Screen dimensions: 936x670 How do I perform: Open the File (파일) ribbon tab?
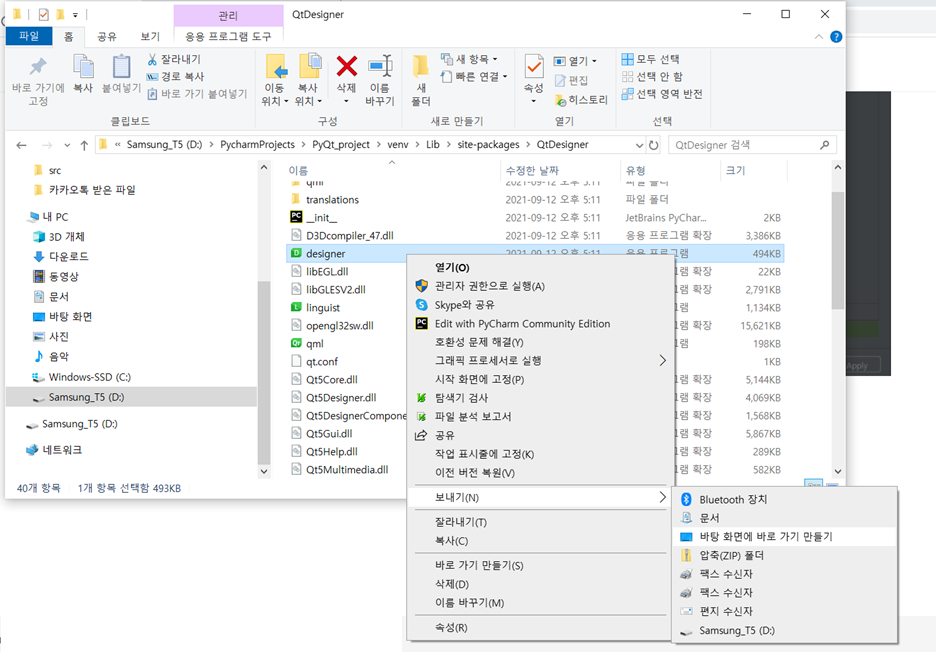click(x=29, y=36)
